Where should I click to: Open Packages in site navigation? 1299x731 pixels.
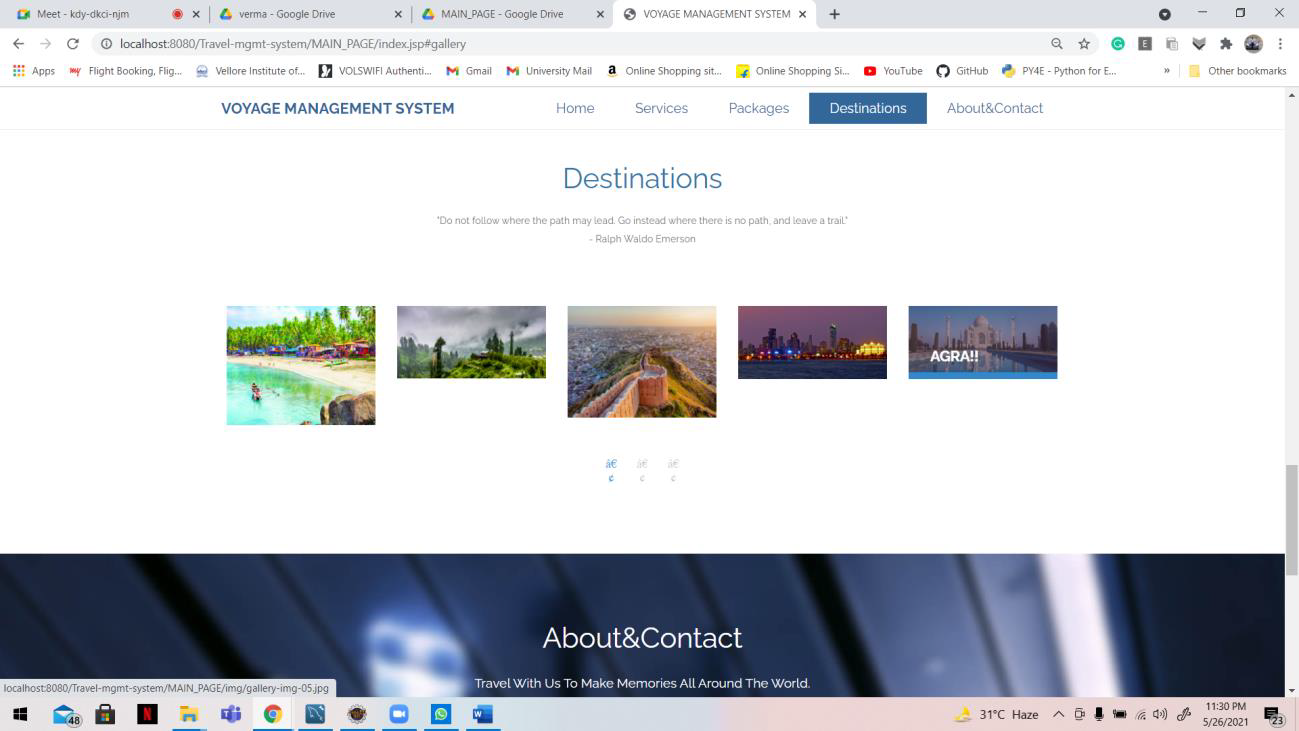pyautogui.click(x=759, y=108)
